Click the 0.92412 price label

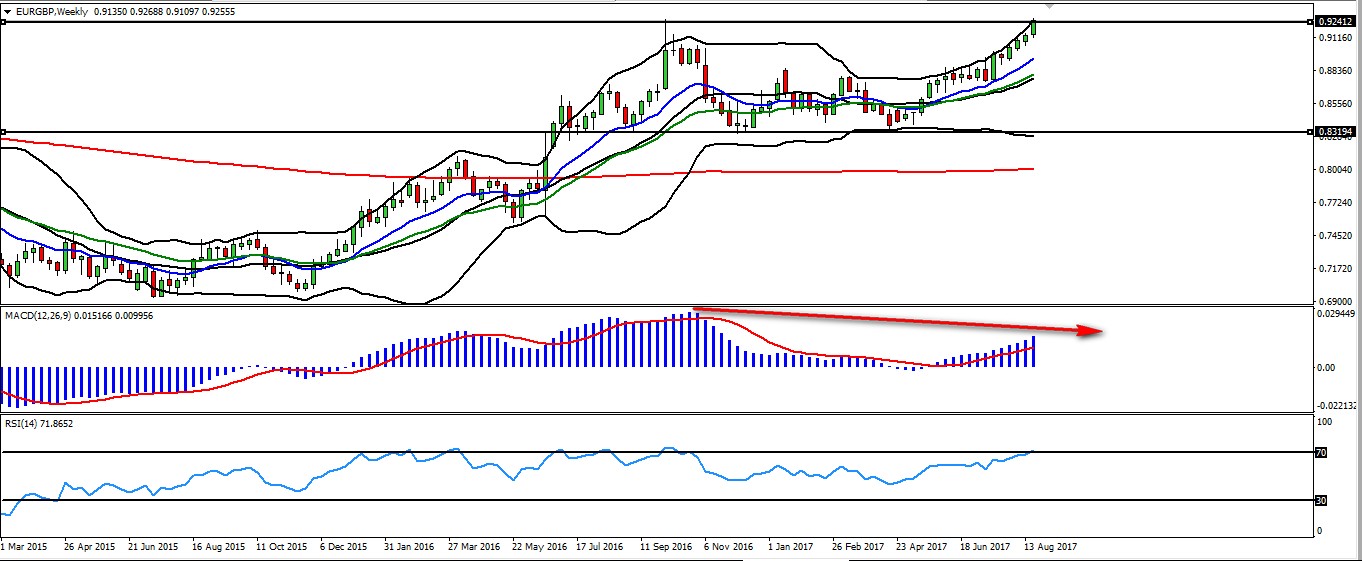pyautogui.click(x=1337, y=22)
